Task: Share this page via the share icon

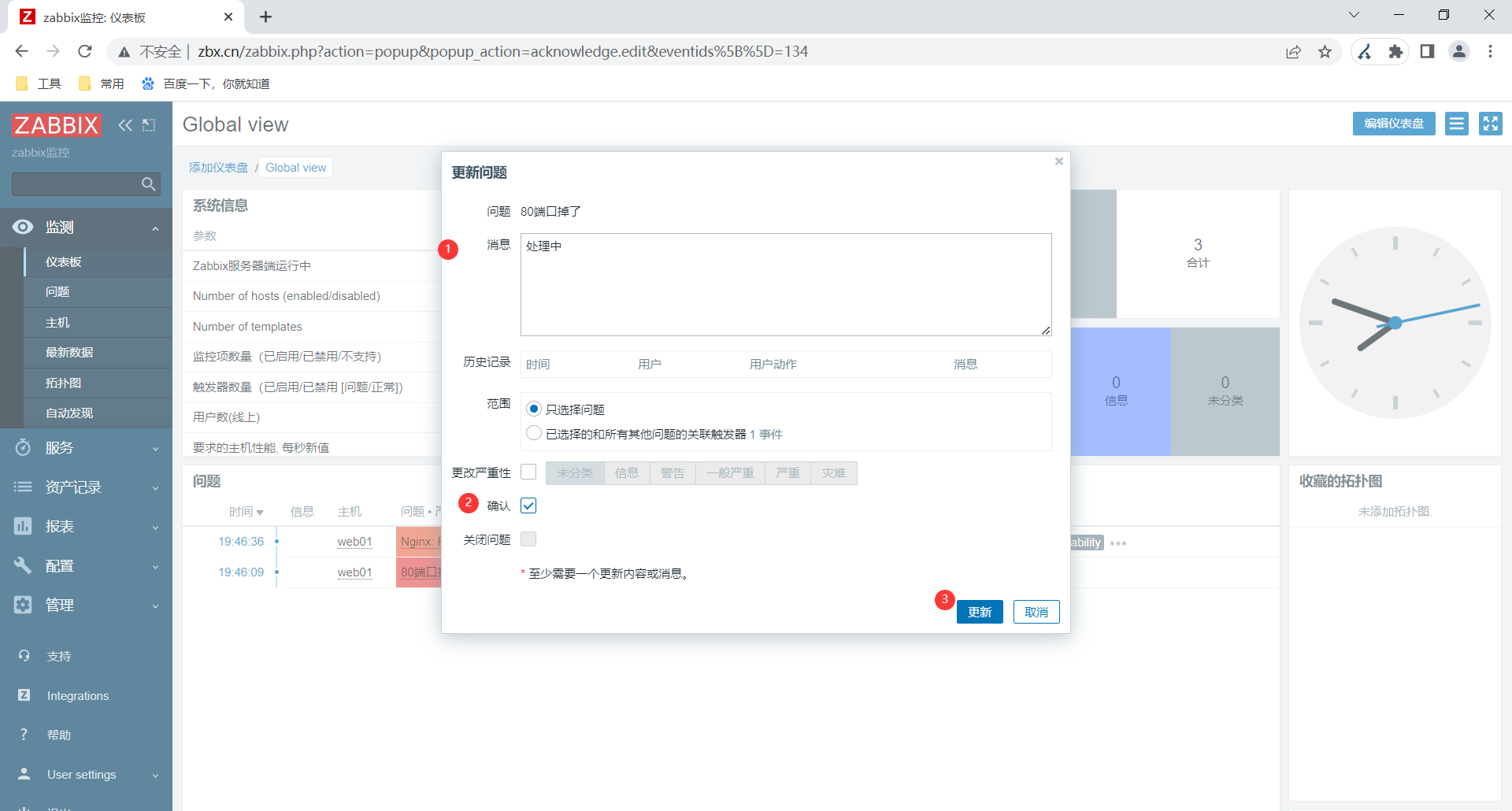Action: [1294, 52]
